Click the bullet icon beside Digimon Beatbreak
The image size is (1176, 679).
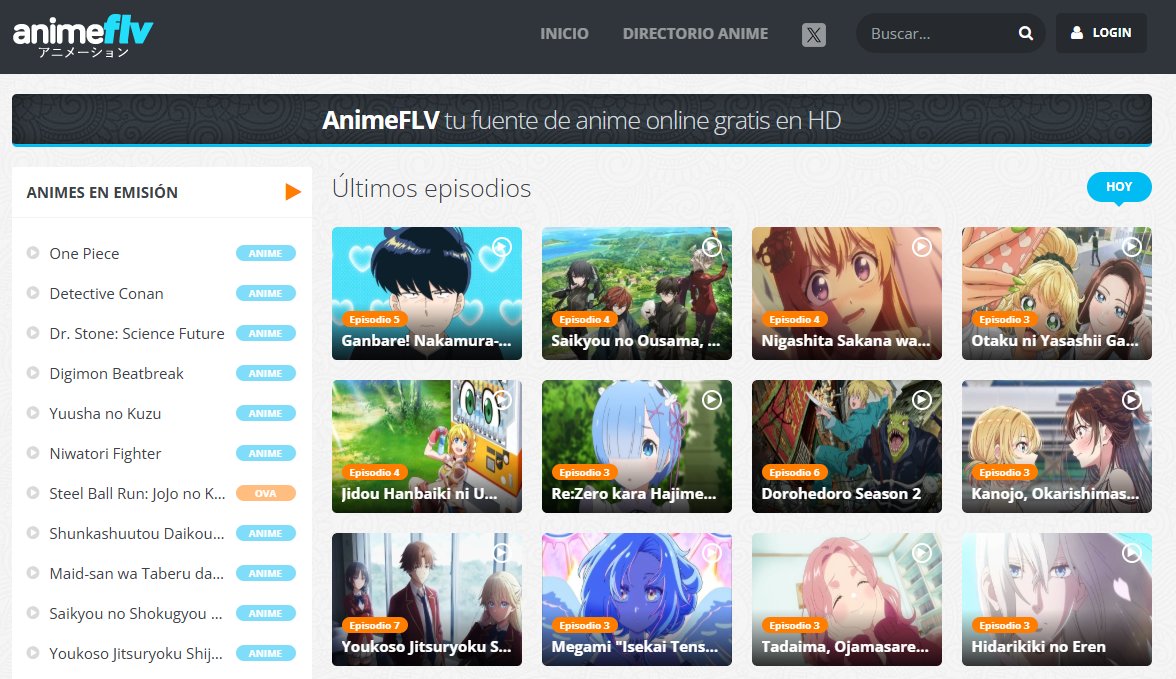[x=33, y=373]
